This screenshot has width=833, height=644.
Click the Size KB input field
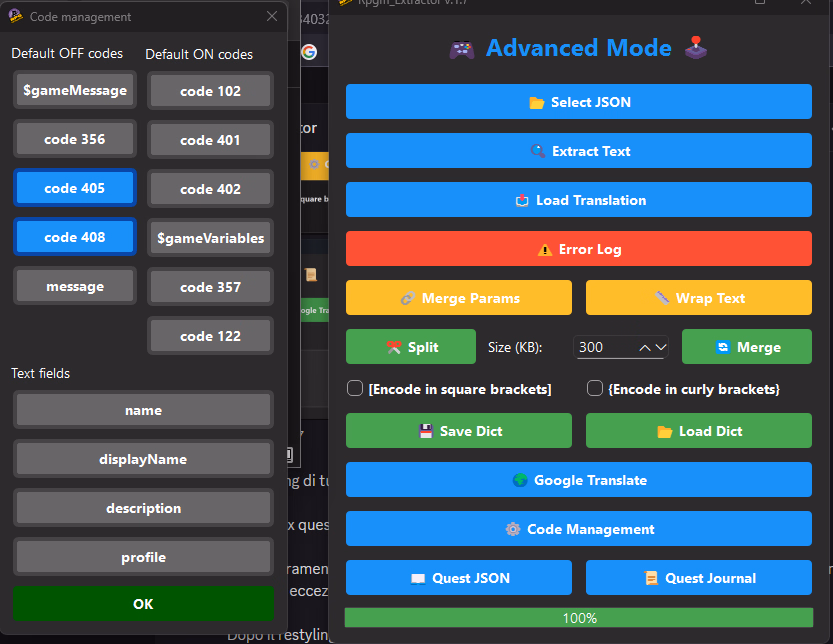tap(604, 347)
